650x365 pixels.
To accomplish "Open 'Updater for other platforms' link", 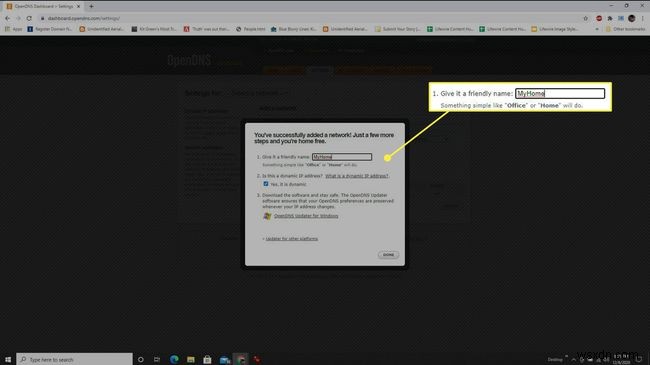I will pos(292,239).
